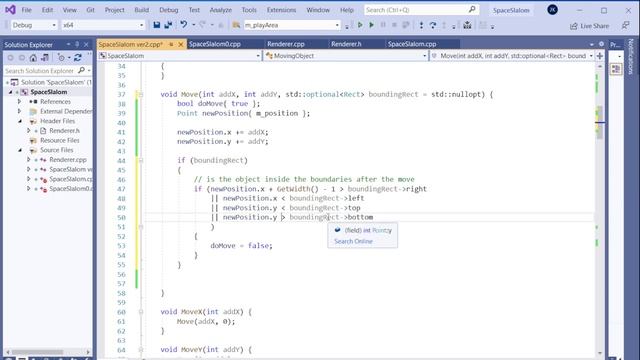Image resolution: width=640 pixels, height=360 pixels.
Task: Click the user account avatar
Action: [x=552, y=10]
